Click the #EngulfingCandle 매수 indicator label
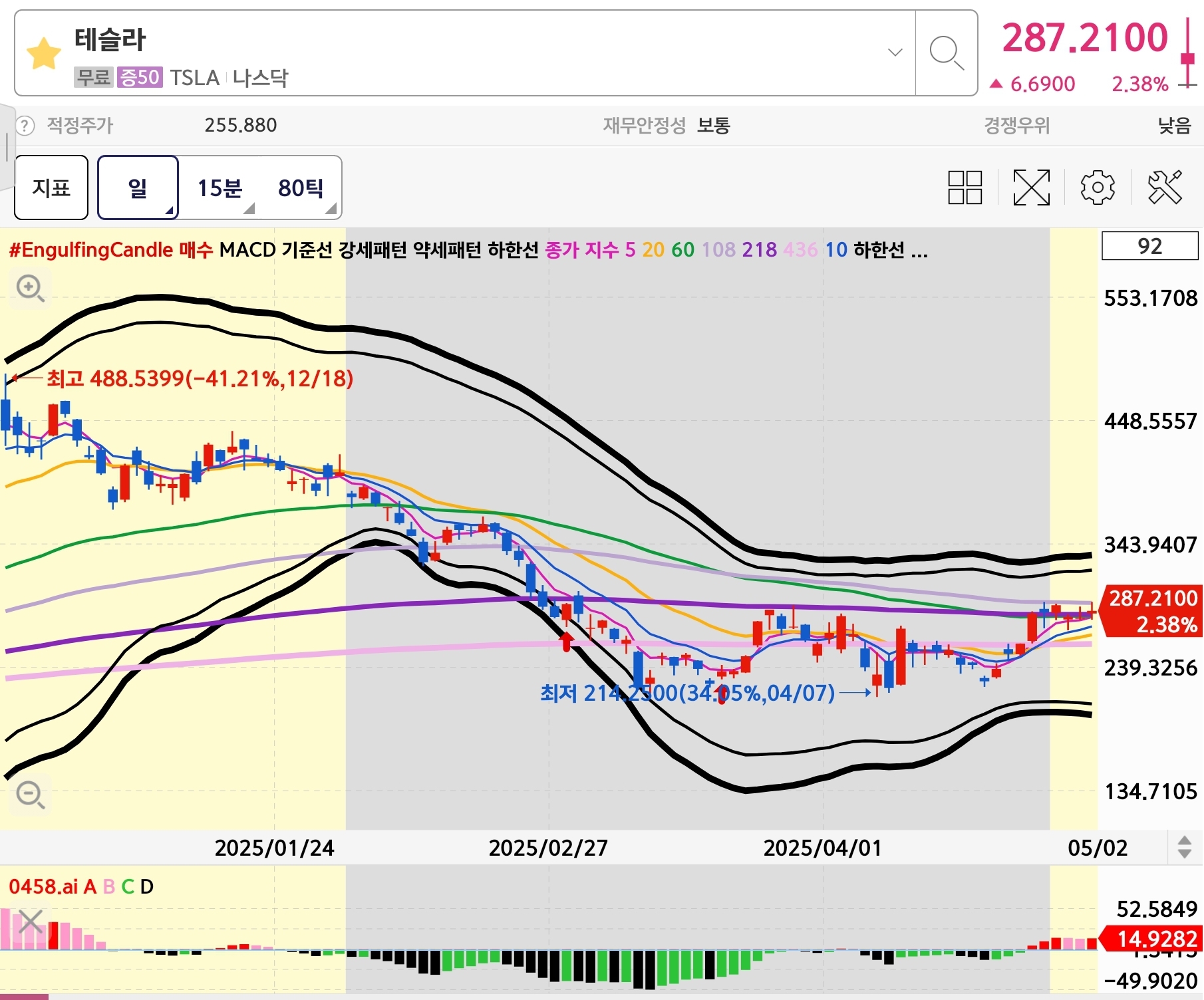 pos(110,250)
